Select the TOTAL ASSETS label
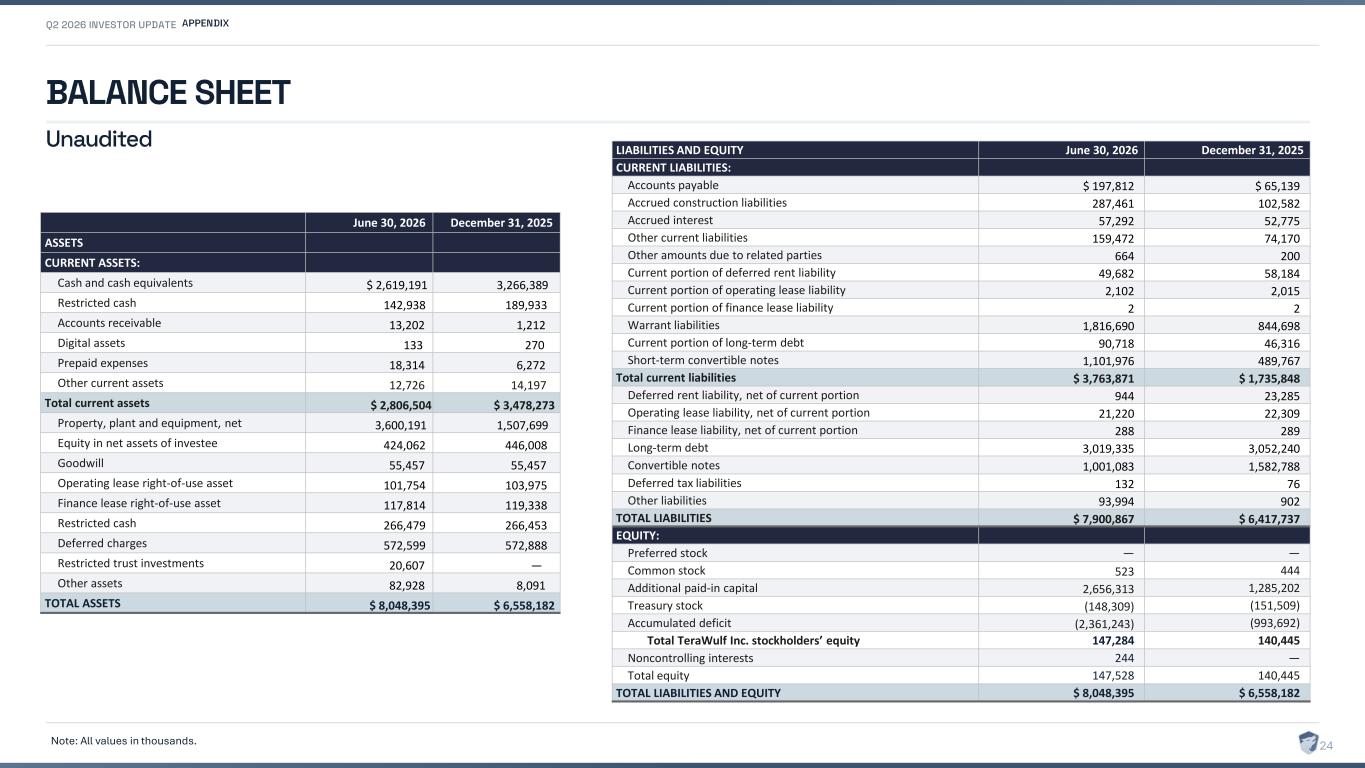 coord(82,603)
